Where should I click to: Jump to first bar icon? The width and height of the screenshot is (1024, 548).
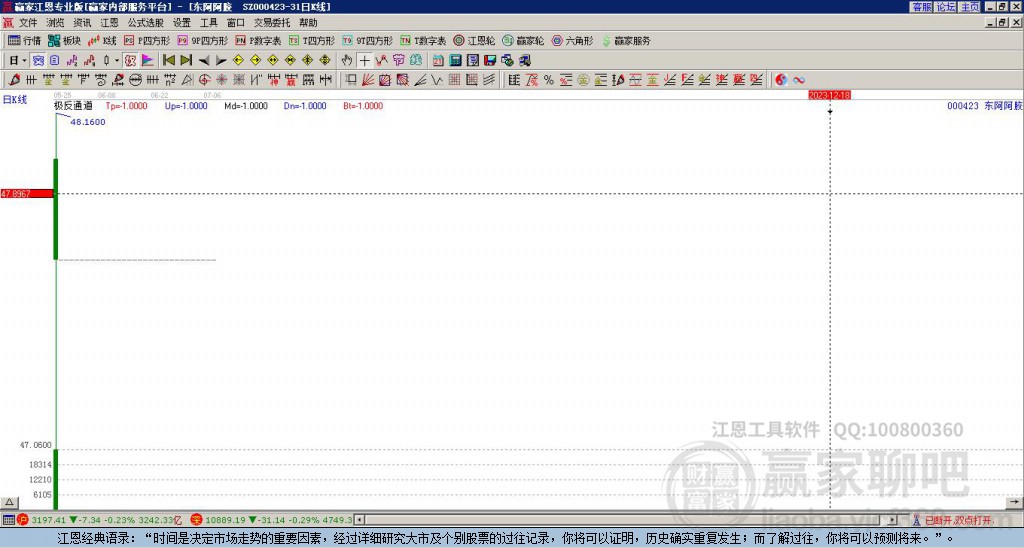point(168,60)
